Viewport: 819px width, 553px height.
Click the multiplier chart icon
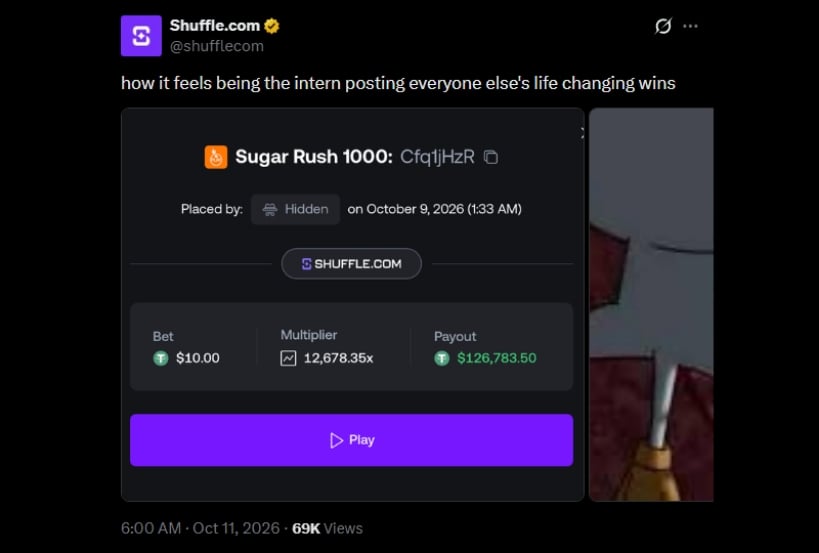click(x=288, y=358)
